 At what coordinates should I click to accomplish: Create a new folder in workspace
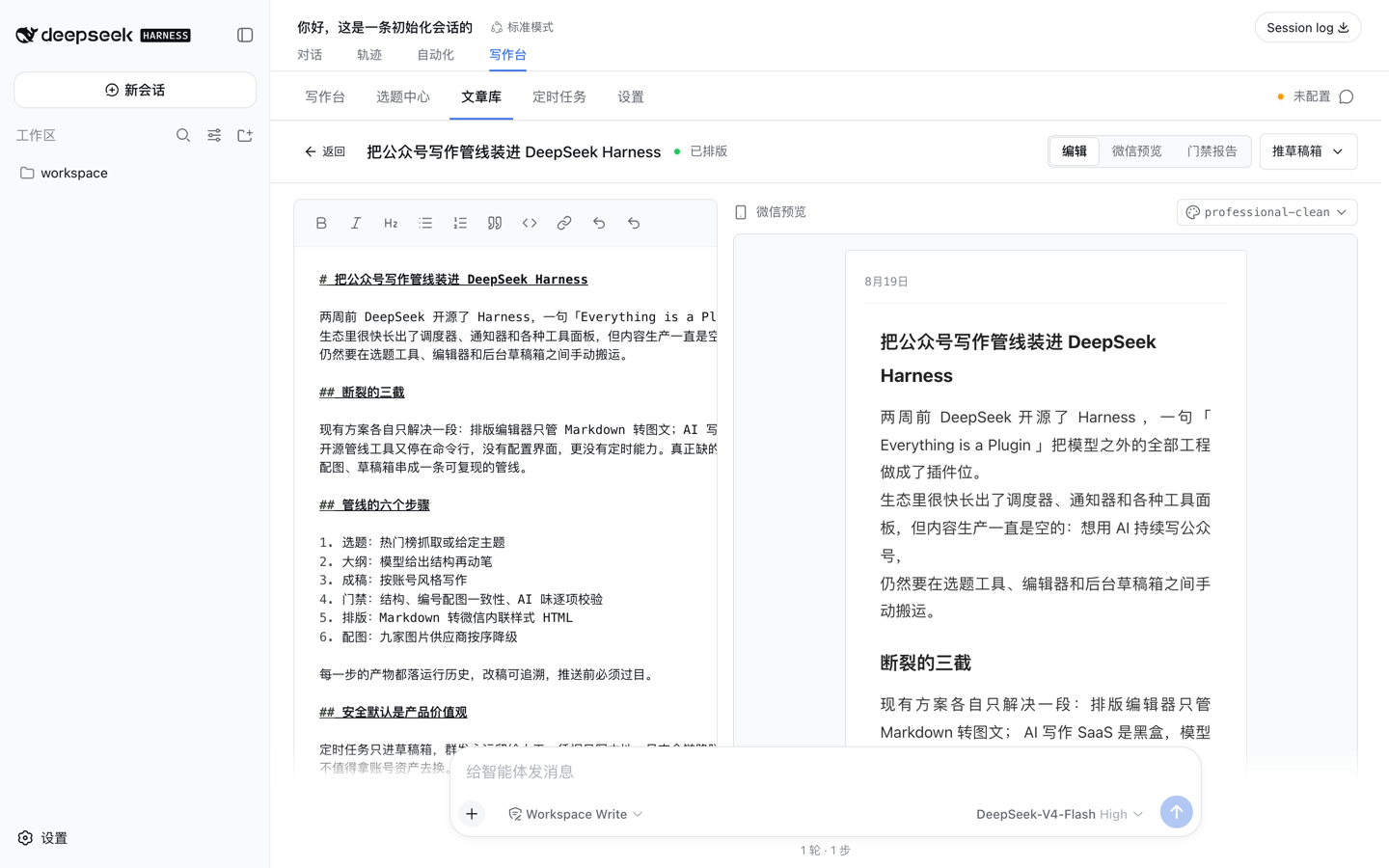(245, 136)
